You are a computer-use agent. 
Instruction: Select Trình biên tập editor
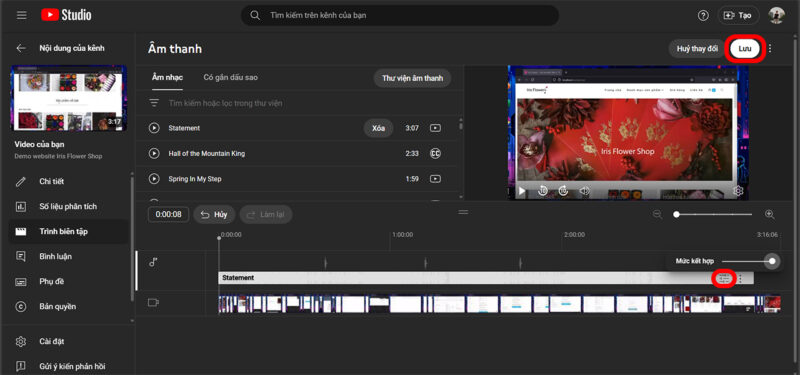68,232
